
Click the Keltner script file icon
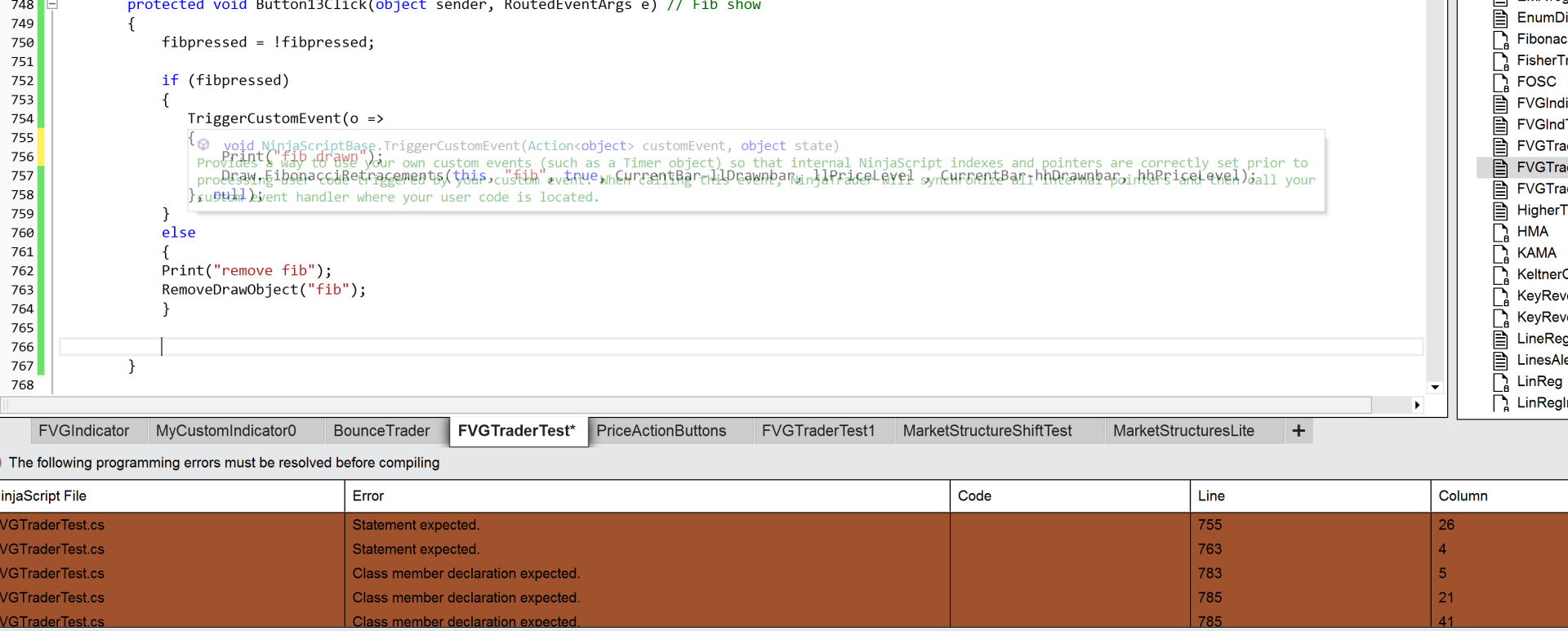pos(1500,274)
